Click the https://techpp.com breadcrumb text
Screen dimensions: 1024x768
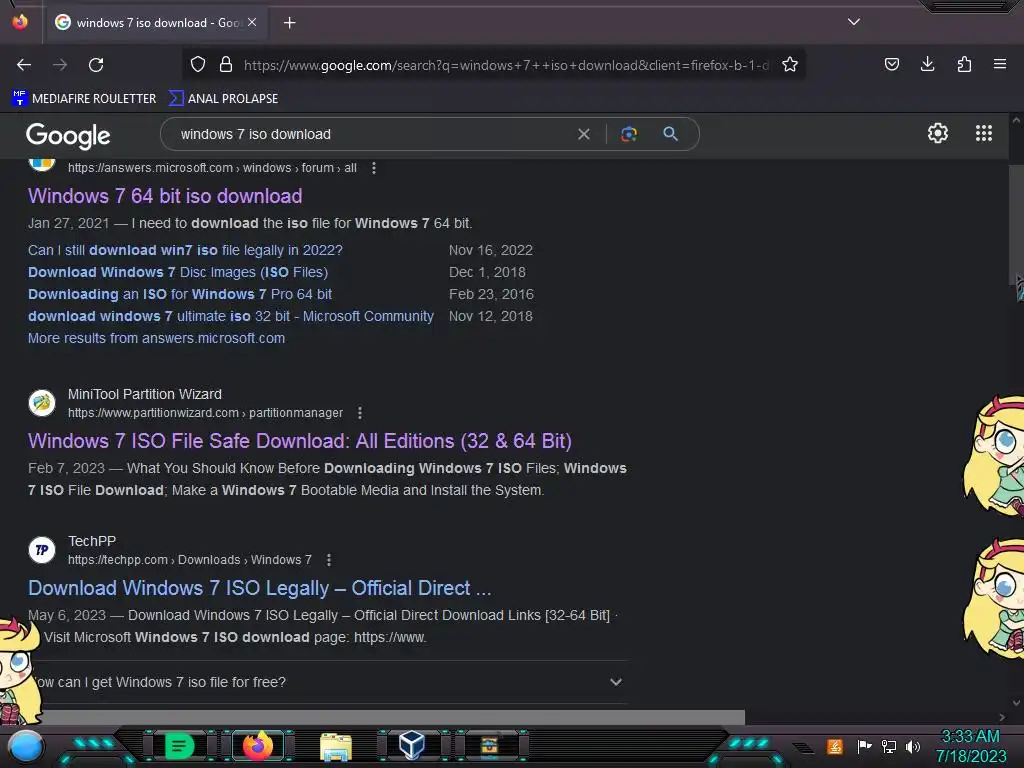(x=118, y=560)
